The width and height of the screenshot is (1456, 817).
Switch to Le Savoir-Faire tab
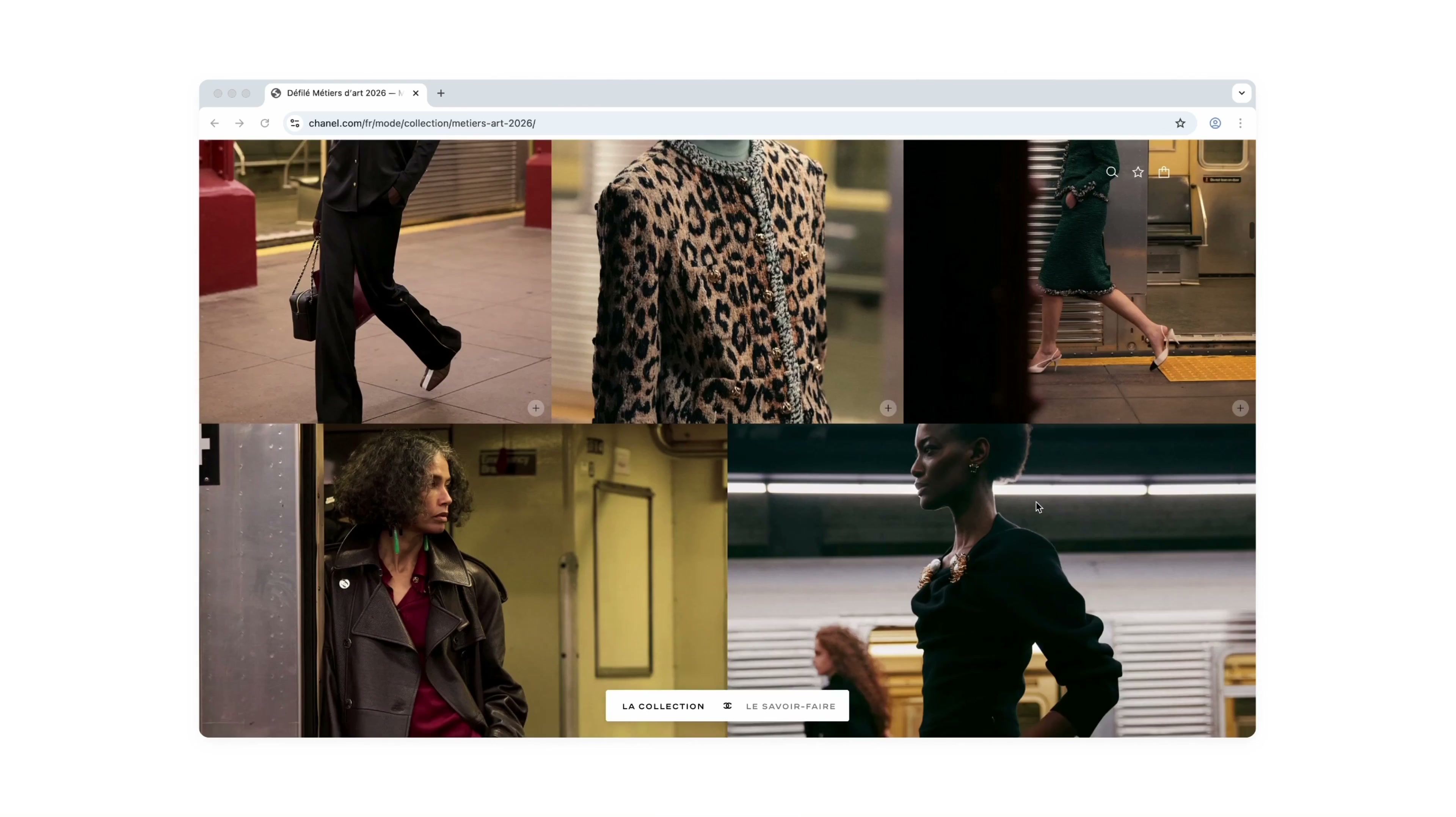(x=790, y=706)
